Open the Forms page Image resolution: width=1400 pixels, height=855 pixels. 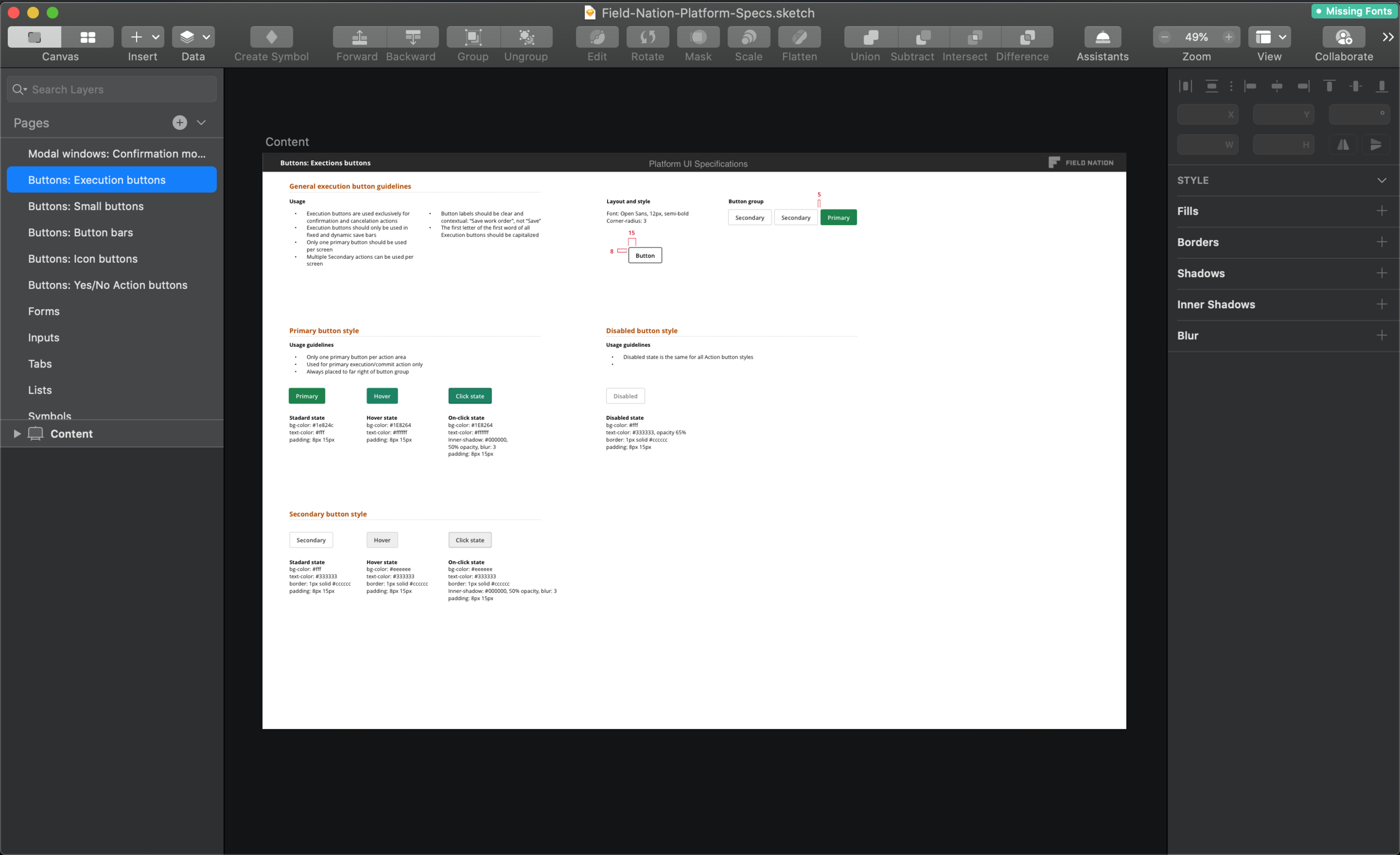click(112, 311)
